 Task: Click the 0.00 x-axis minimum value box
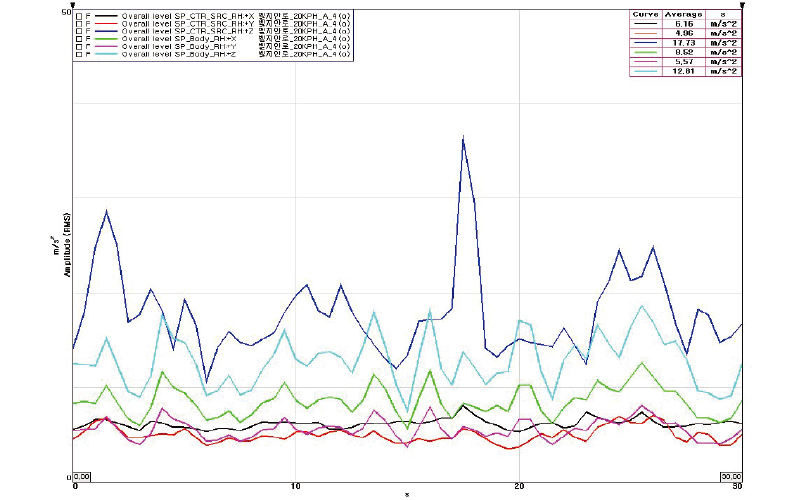coord(84,477)
